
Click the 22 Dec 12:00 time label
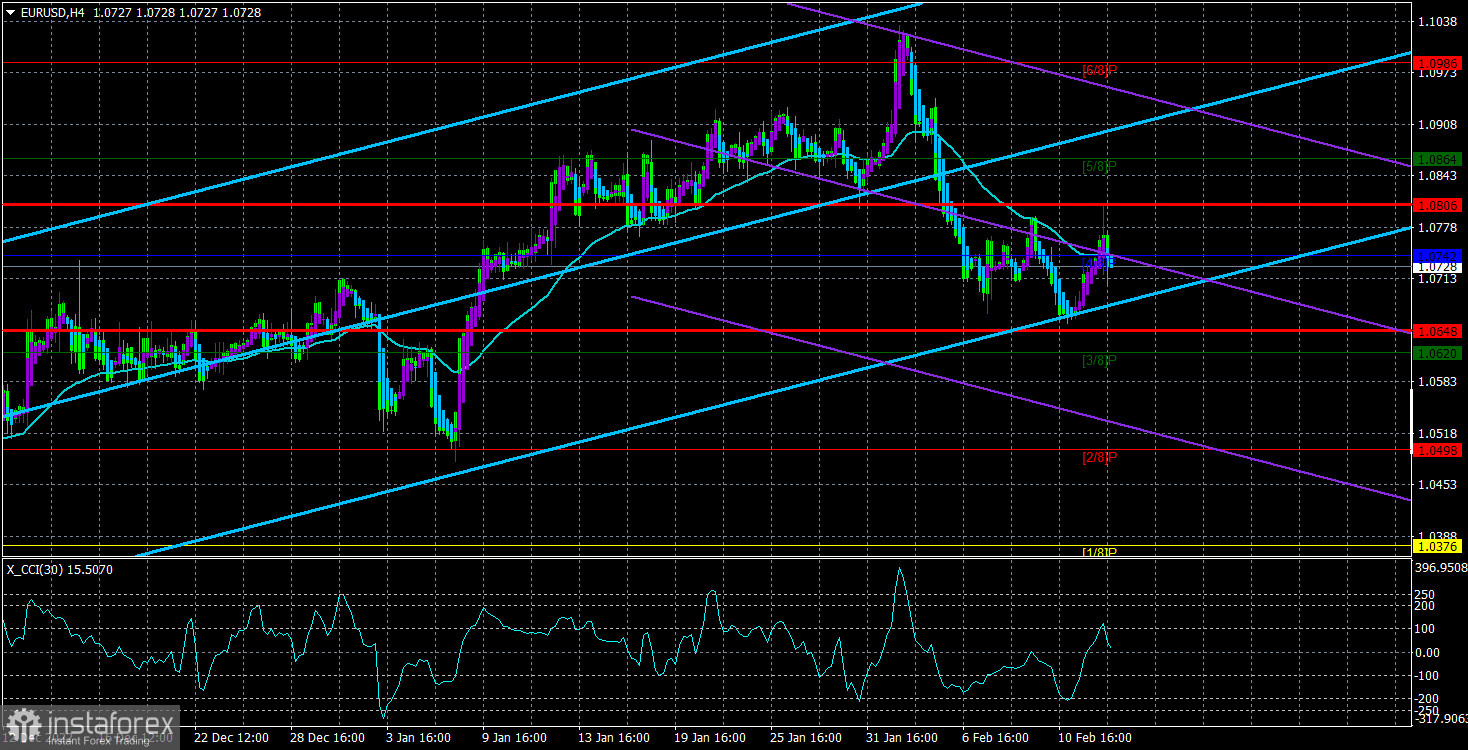232,738
